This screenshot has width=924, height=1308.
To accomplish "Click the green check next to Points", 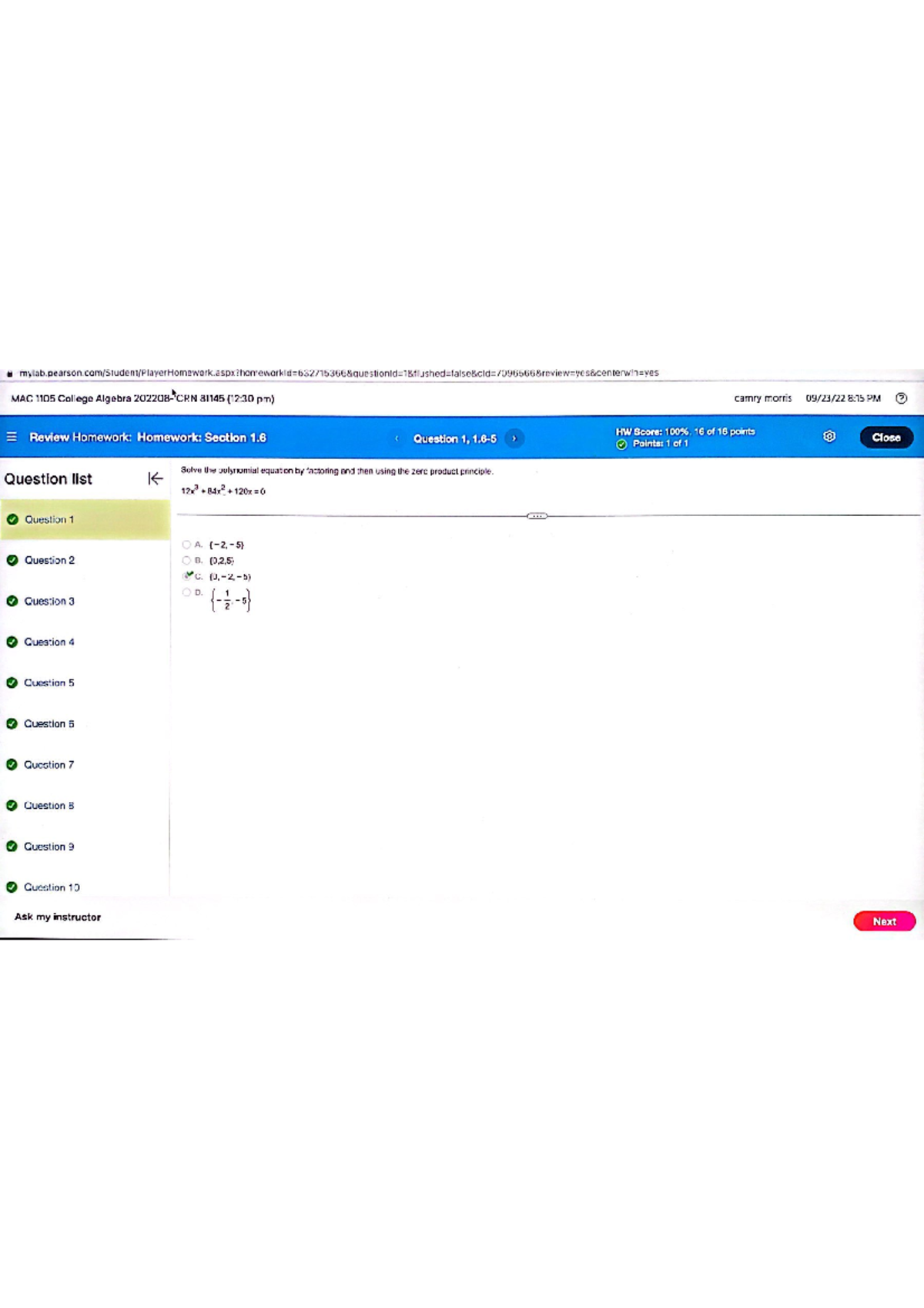I will point(621,444).
